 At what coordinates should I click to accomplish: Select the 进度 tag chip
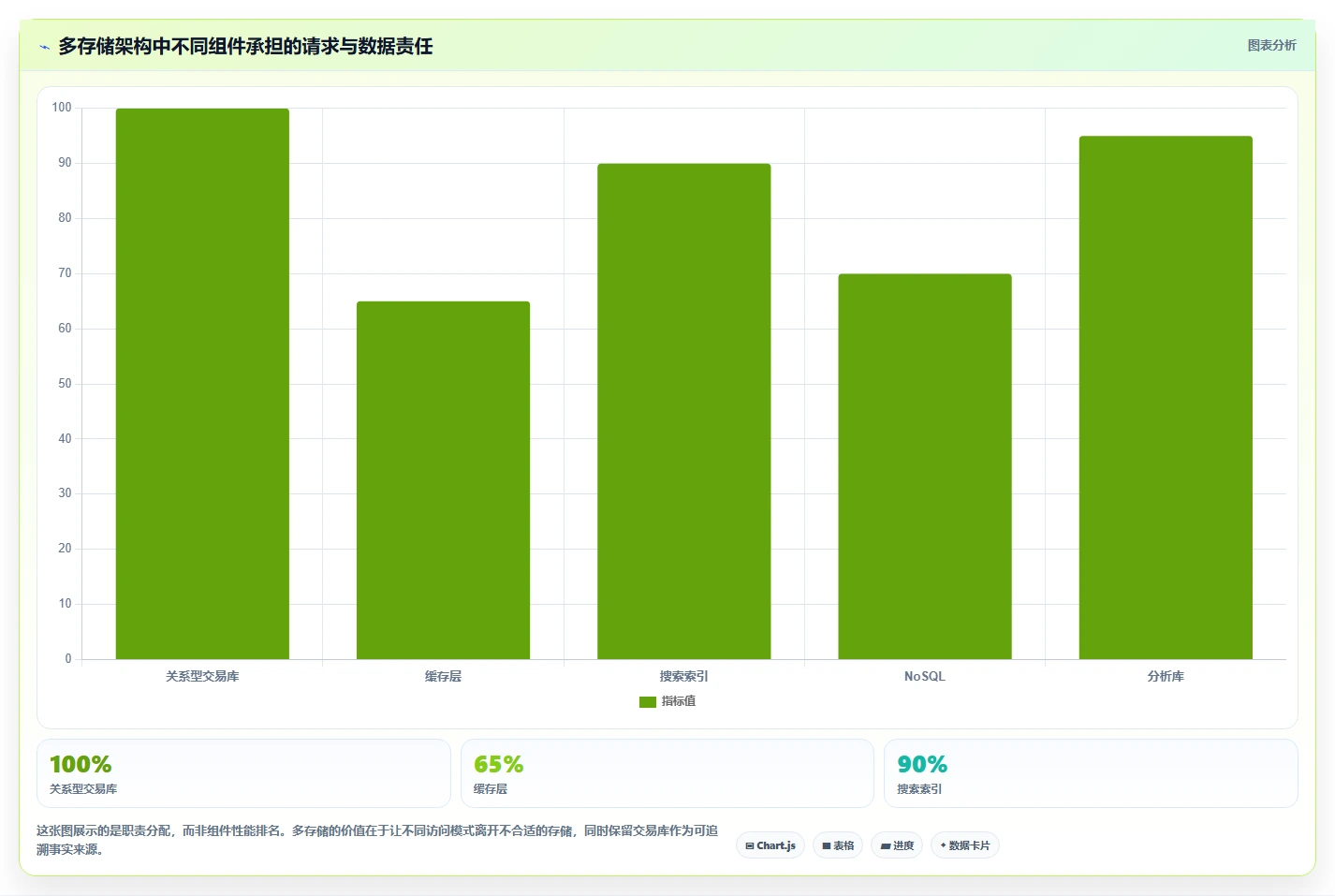[x=897, y=845]
